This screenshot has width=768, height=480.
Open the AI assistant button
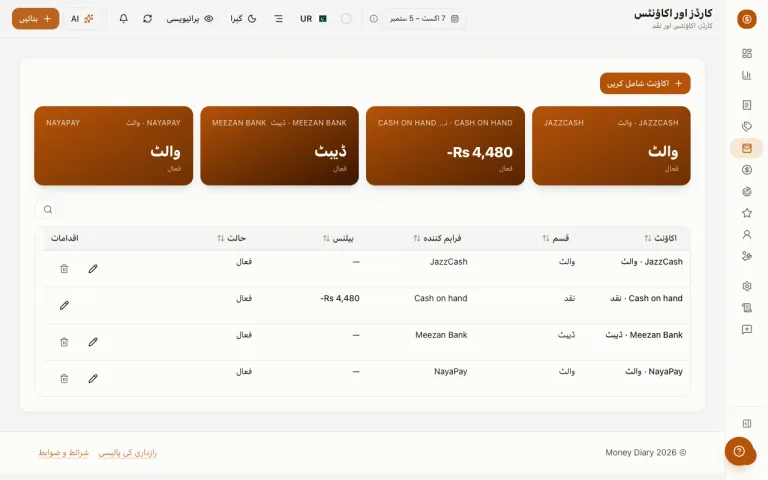(82, 19)
